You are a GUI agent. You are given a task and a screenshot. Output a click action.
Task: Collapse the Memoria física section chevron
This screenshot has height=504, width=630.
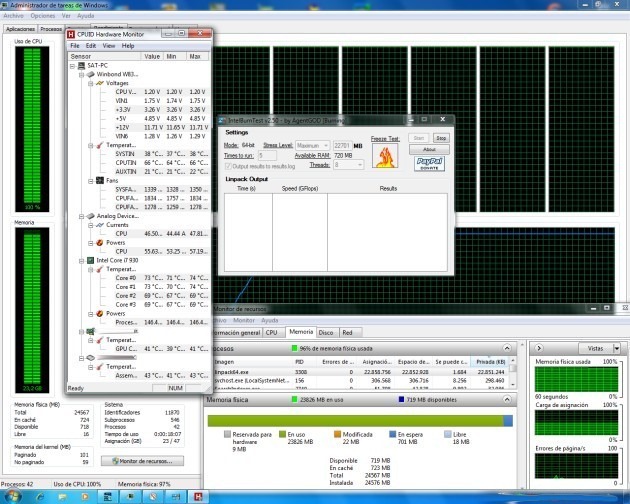(507, 400)
